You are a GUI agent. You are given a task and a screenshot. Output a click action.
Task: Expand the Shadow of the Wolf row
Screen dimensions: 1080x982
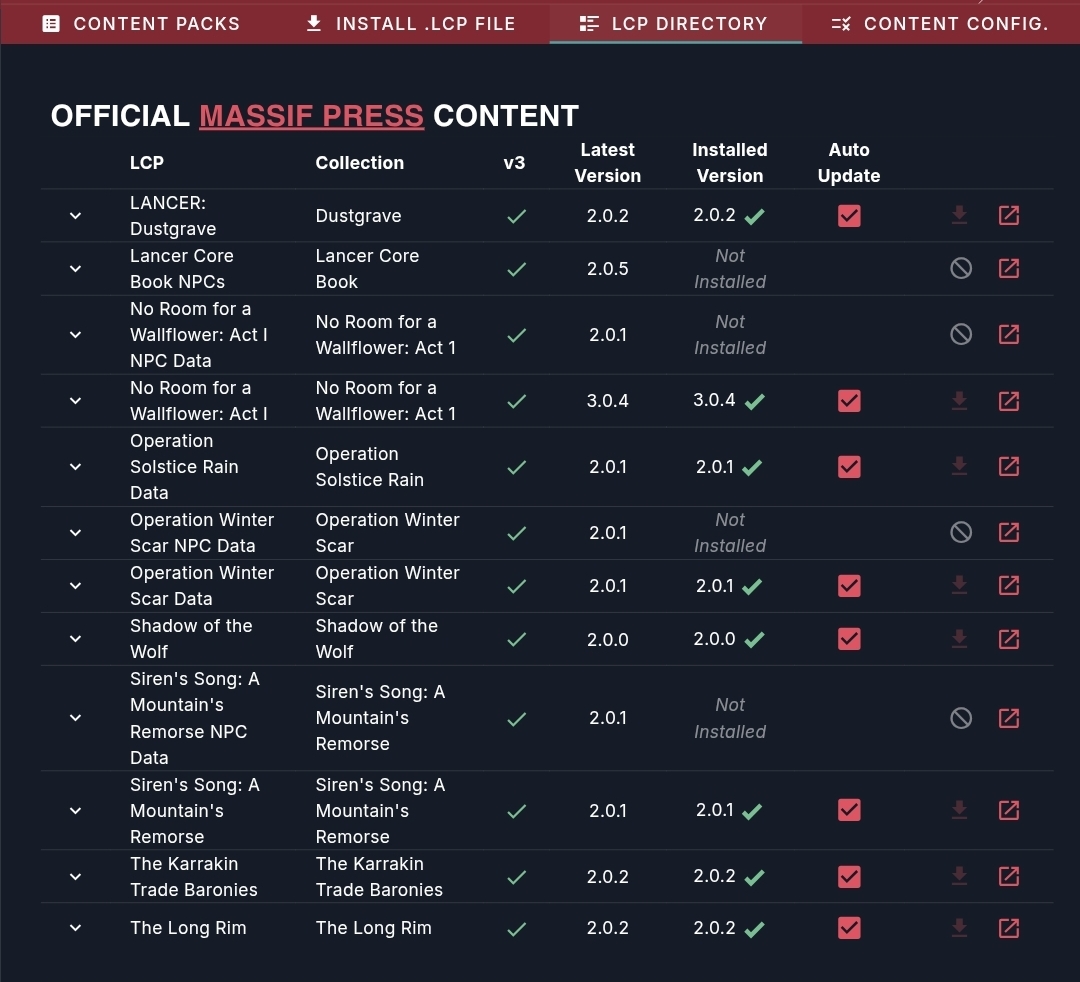(x=76, y=639)
